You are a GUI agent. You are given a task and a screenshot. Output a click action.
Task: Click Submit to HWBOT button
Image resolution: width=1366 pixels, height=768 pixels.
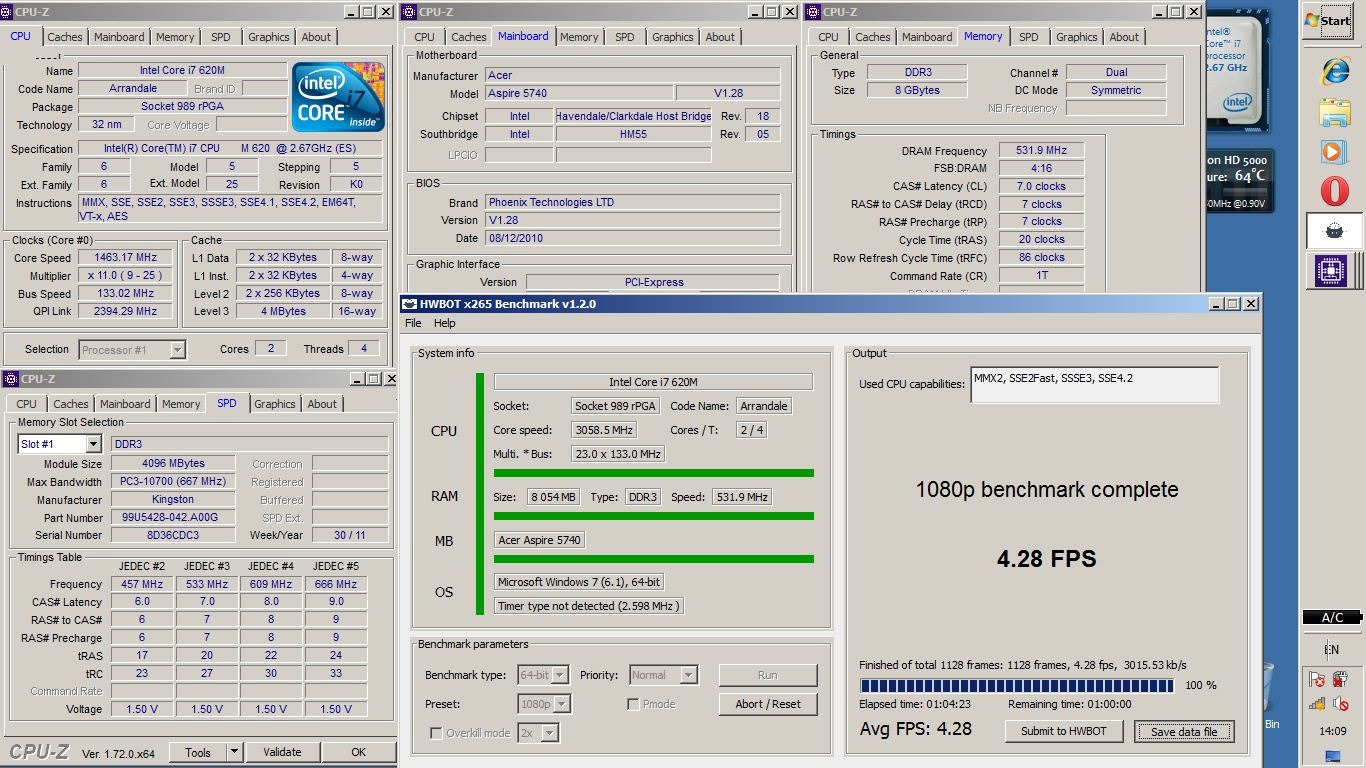coord(1064,731)
